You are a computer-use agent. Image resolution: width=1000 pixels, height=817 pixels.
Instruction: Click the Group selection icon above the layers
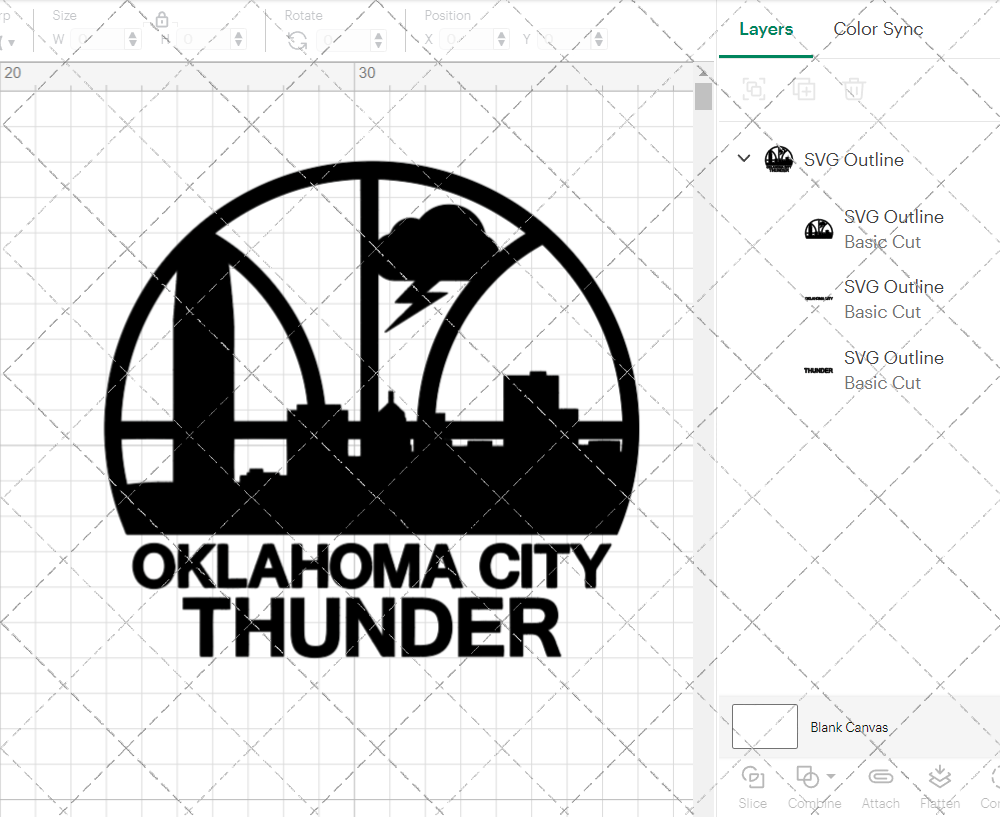754,89
